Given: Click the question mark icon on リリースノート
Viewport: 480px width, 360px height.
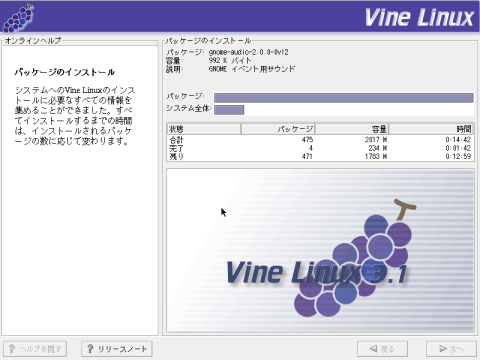Looking at the screenshot, I should pyautogui.click(x=90, y=349).
